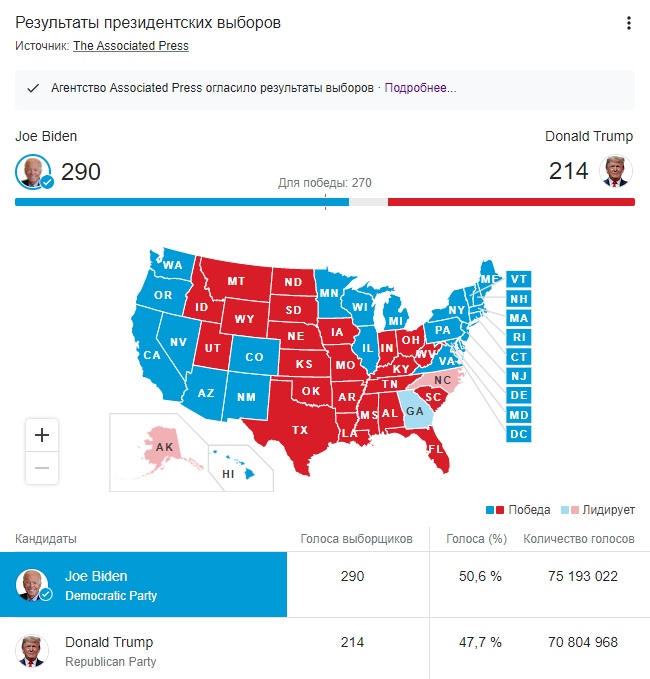The width and height of the screenshot is (650, 679).
Task: Open The Associated Press source link
Action: (131, 45)
